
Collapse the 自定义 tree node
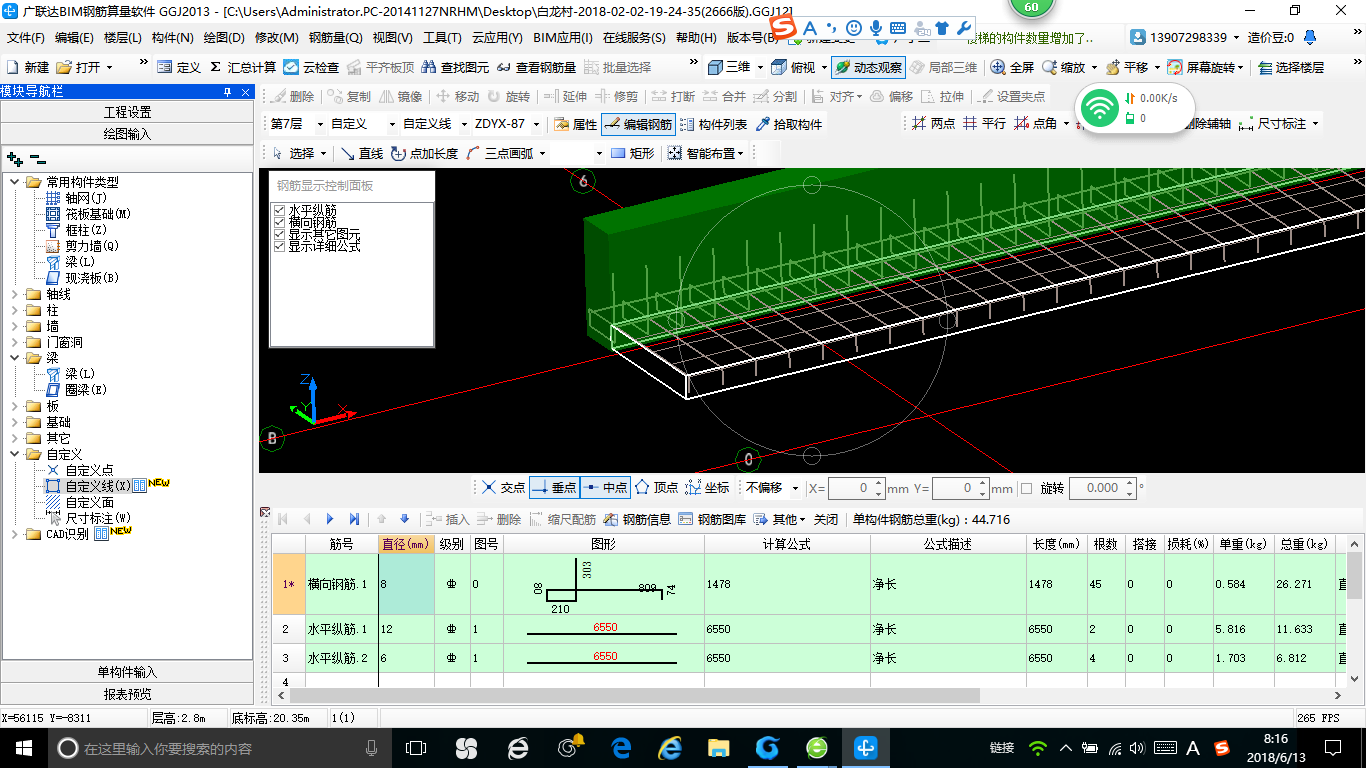(16, 455)
